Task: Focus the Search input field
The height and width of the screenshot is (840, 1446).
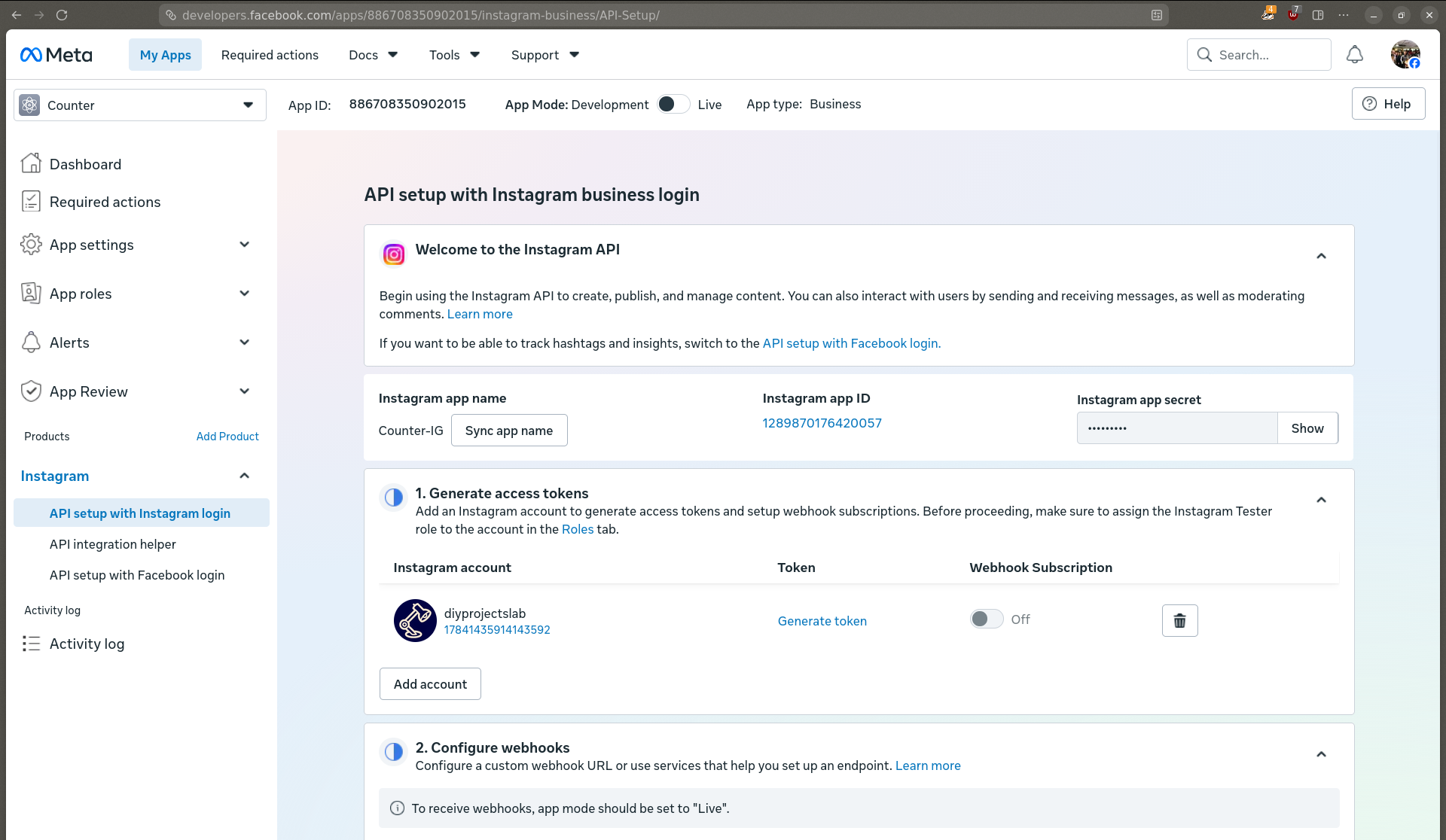Action: (x=1259, y=55)
